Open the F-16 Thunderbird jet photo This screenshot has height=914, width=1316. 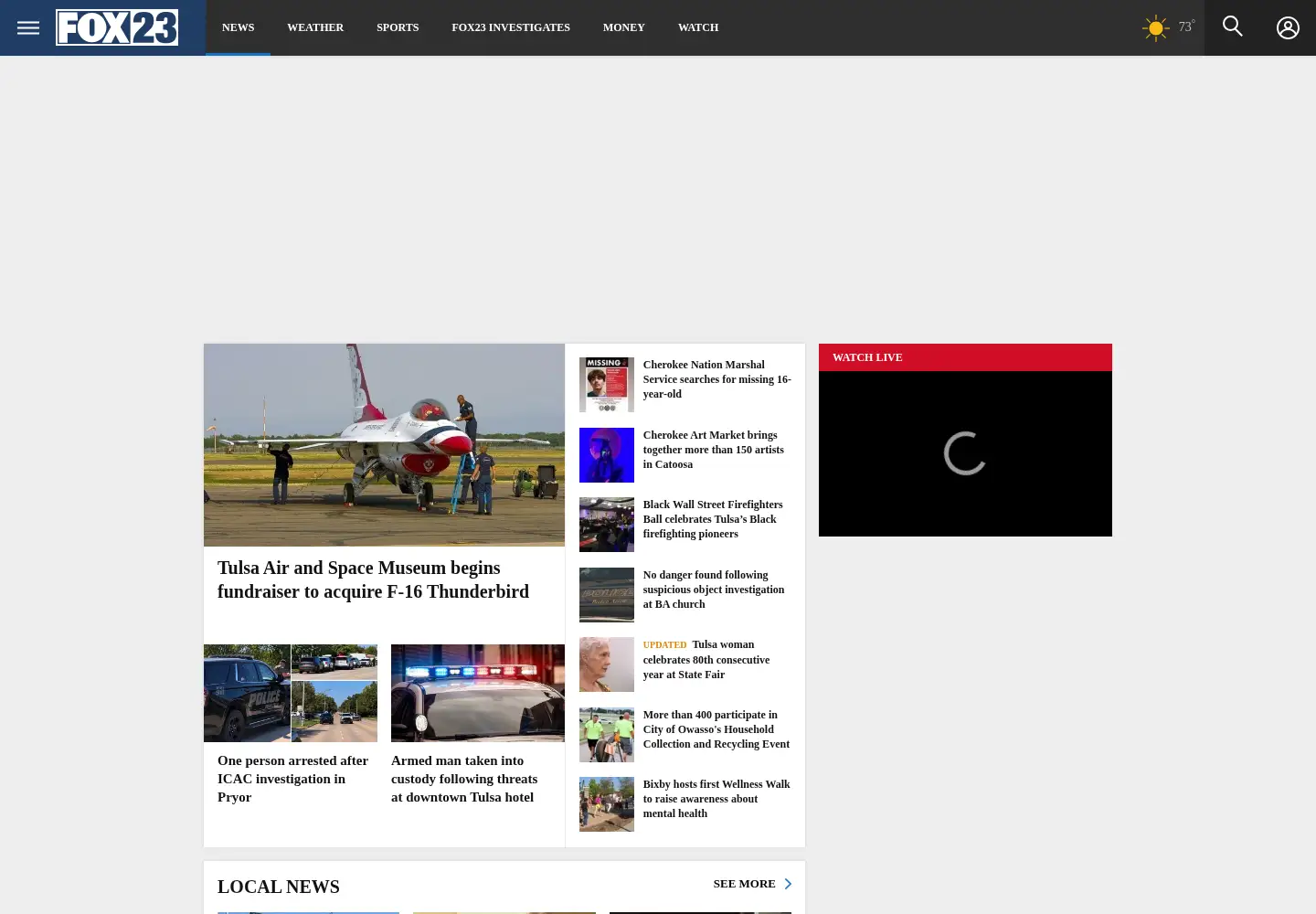pyautogui.click(x=384, y=445)
